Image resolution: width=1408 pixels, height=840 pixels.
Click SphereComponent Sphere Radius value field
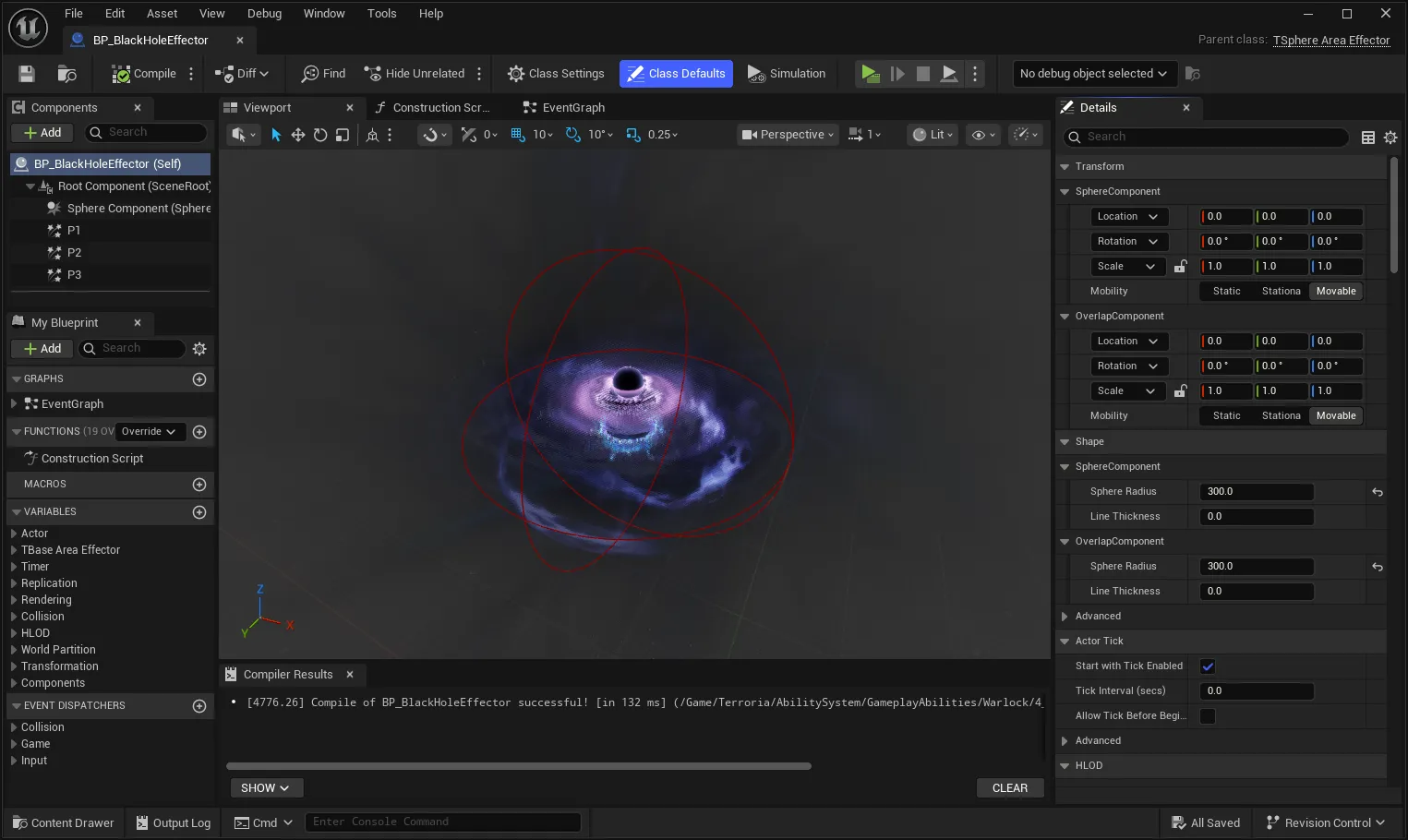click(x=1256, y=492)
